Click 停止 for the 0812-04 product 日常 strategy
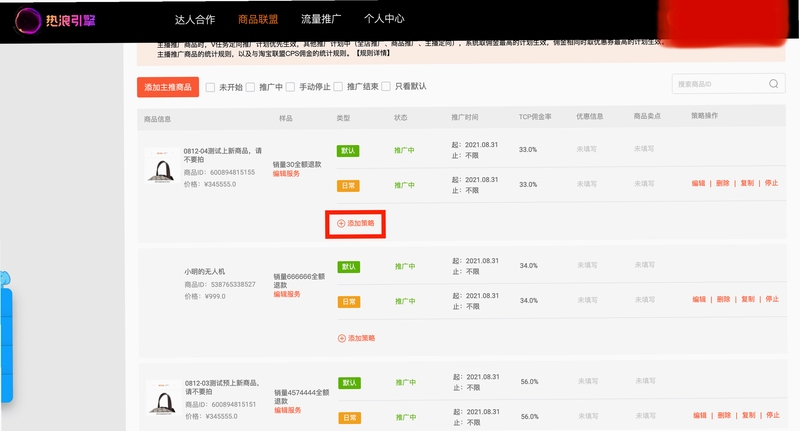800x431 pixels. click(x=771, y=183)
